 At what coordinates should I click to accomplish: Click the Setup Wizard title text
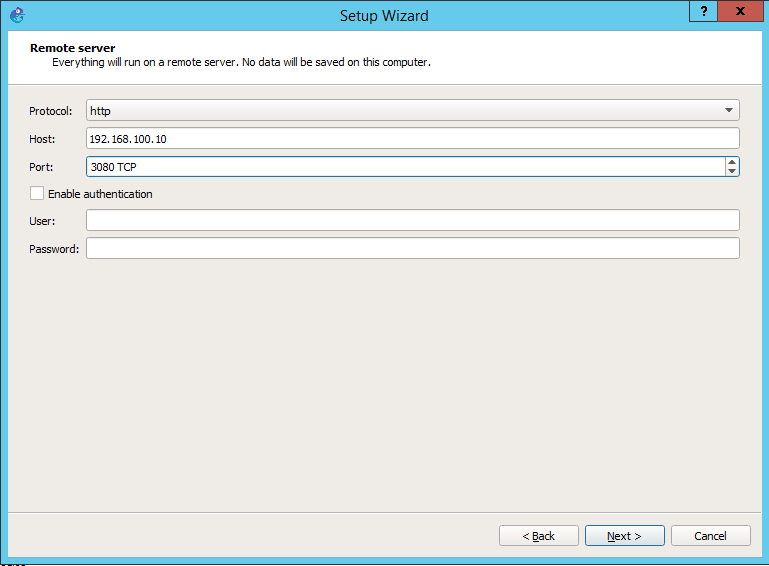[x=384, y=16]
